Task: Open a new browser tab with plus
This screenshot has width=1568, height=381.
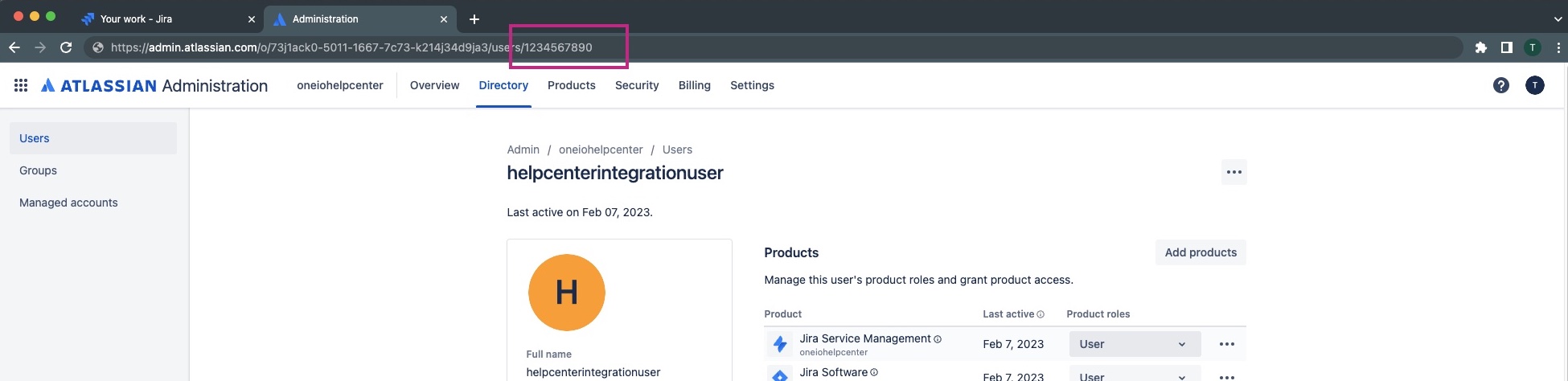Action: click(474, 18)
